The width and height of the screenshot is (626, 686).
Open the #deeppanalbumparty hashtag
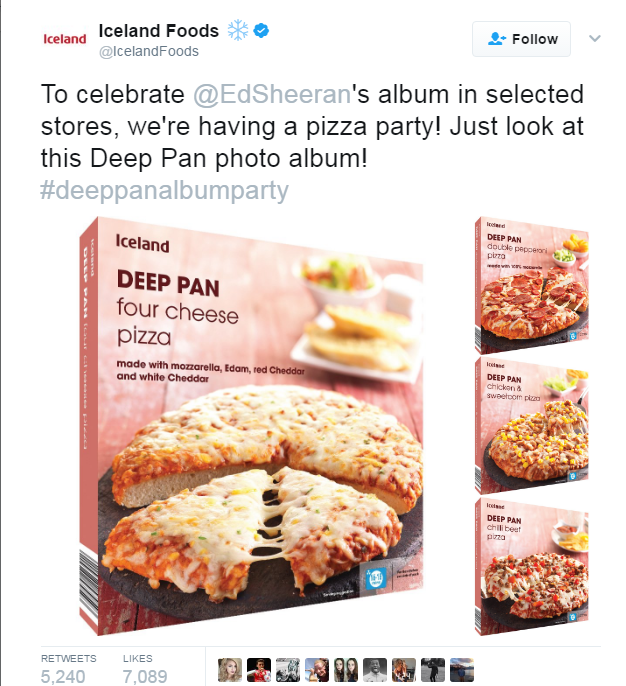point(164,189)
